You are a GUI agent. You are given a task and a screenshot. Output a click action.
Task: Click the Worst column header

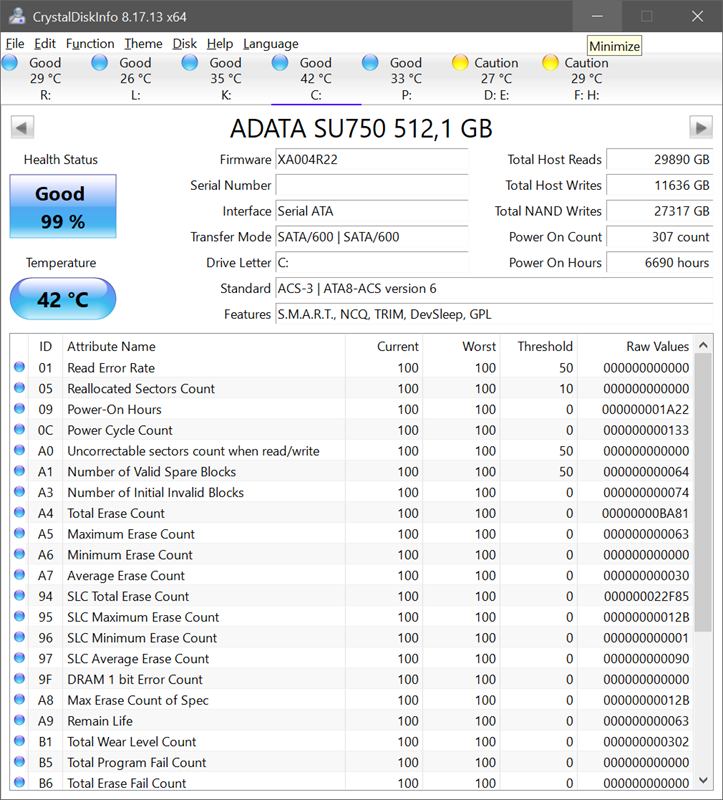(x=461, y=346)
